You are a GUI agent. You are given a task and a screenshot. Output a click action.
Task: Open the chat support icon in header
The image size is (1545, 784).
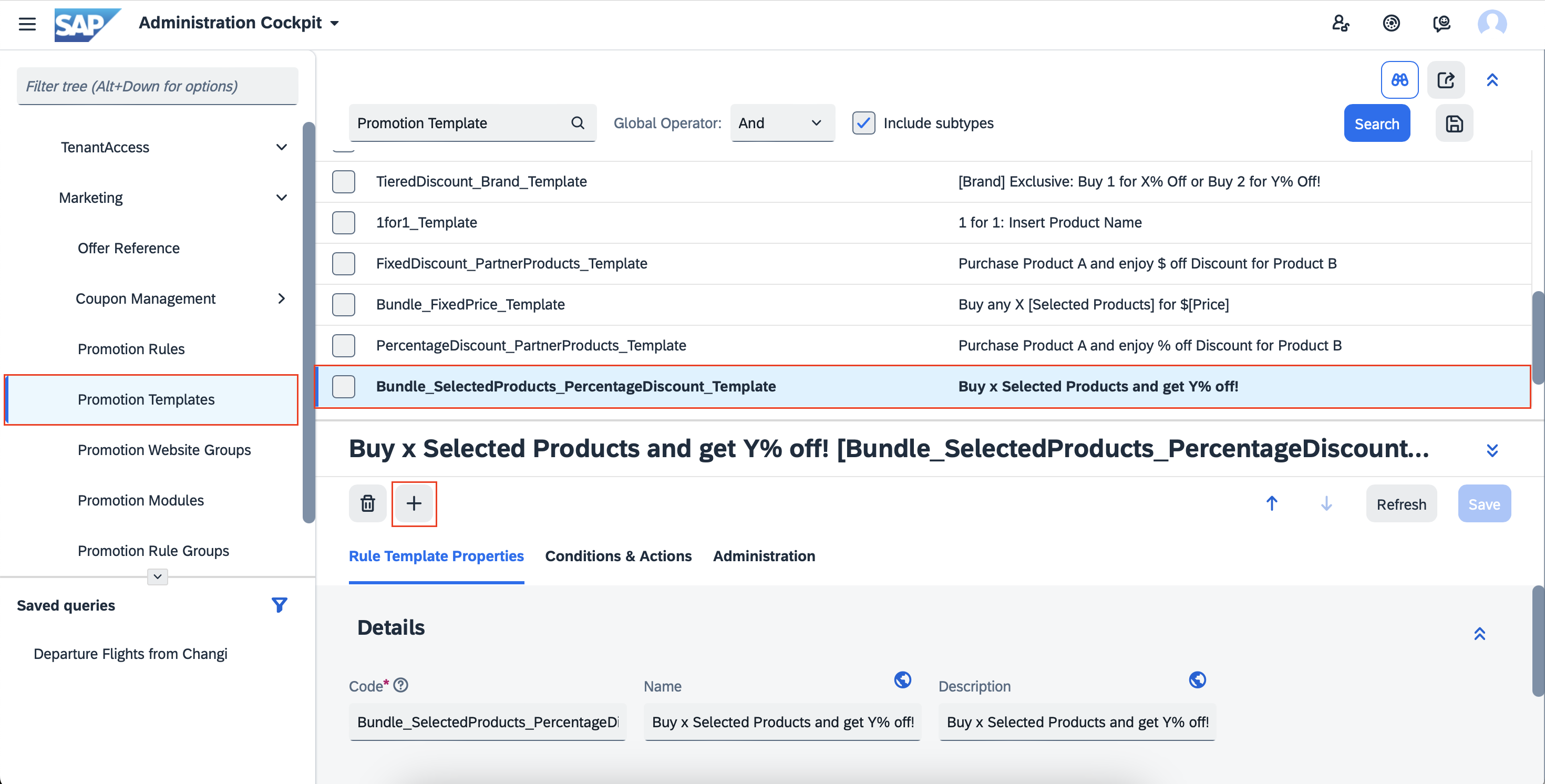1442,24
